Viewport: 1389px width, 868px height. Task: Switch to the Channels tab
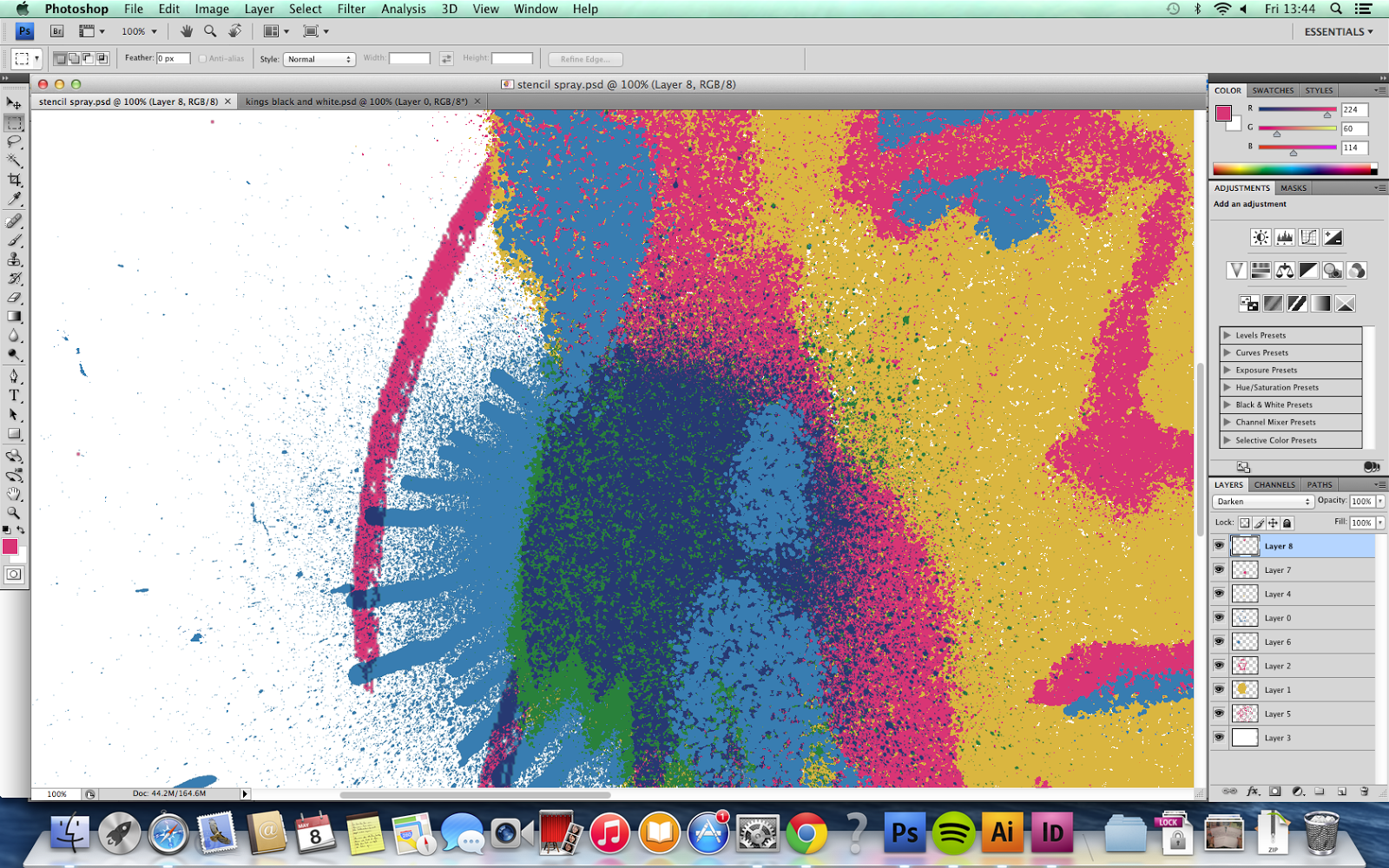click(1274, 484)
